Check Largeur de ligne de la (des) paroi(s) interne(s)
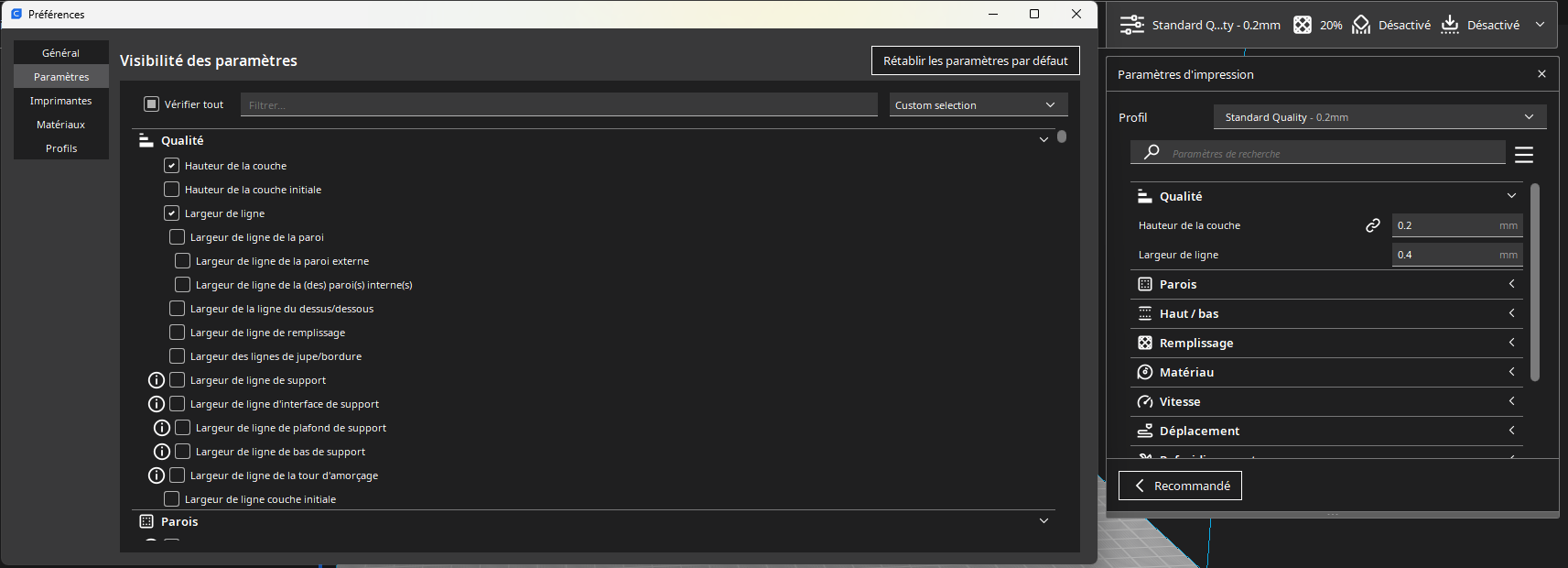The image size is (1568, 568). pos(182,285)
